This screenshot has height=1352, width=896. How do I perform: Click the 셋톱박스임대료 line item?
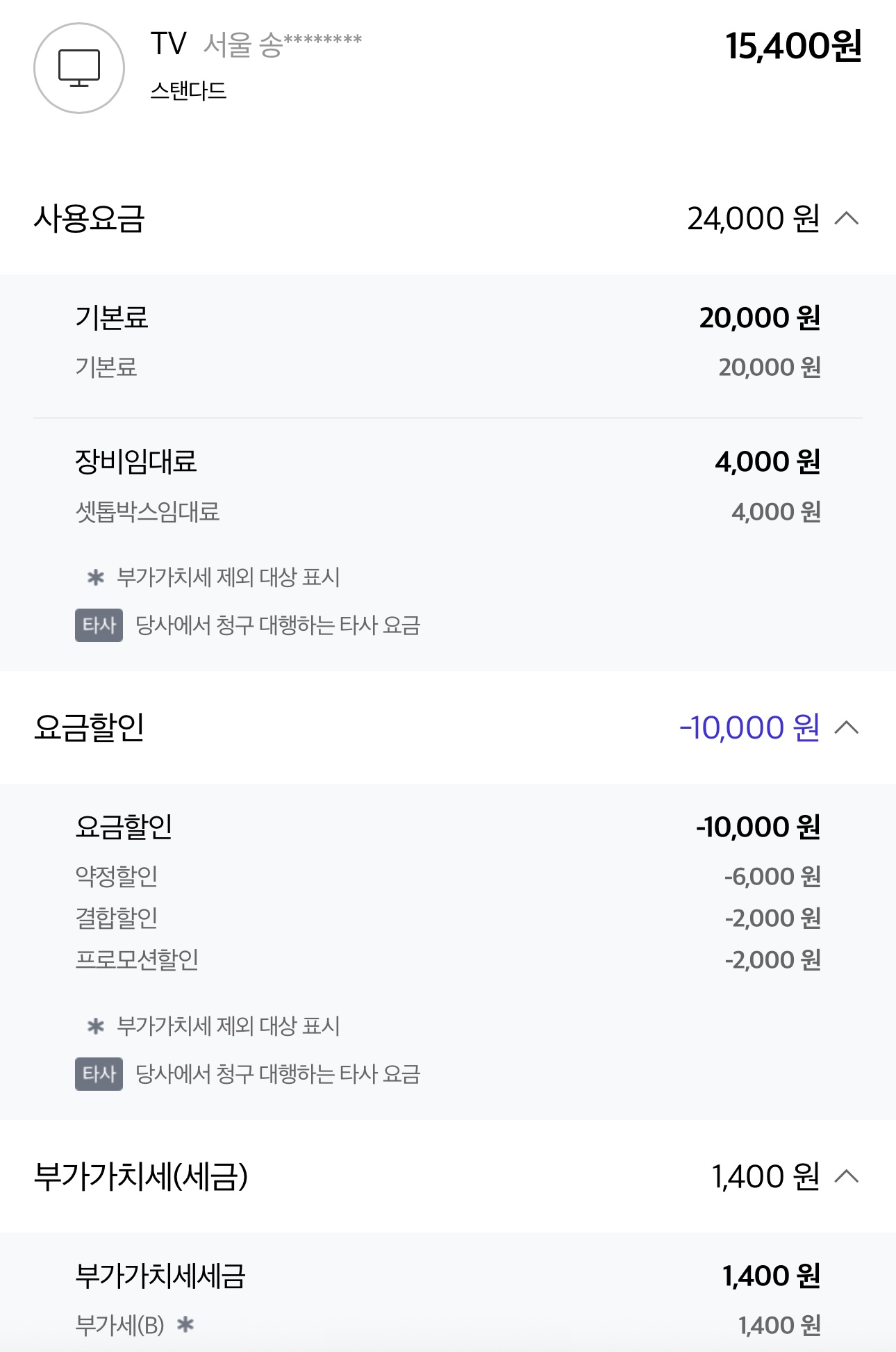pyautogui.click(x=147, y=512)
